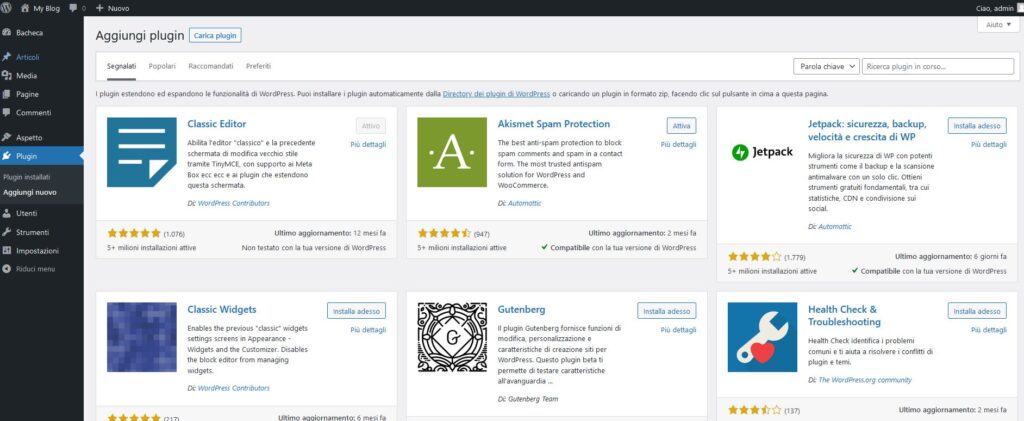Click Ciao, admin account menu
This screenshot has width=1024, height=421.
coord(999,8)
